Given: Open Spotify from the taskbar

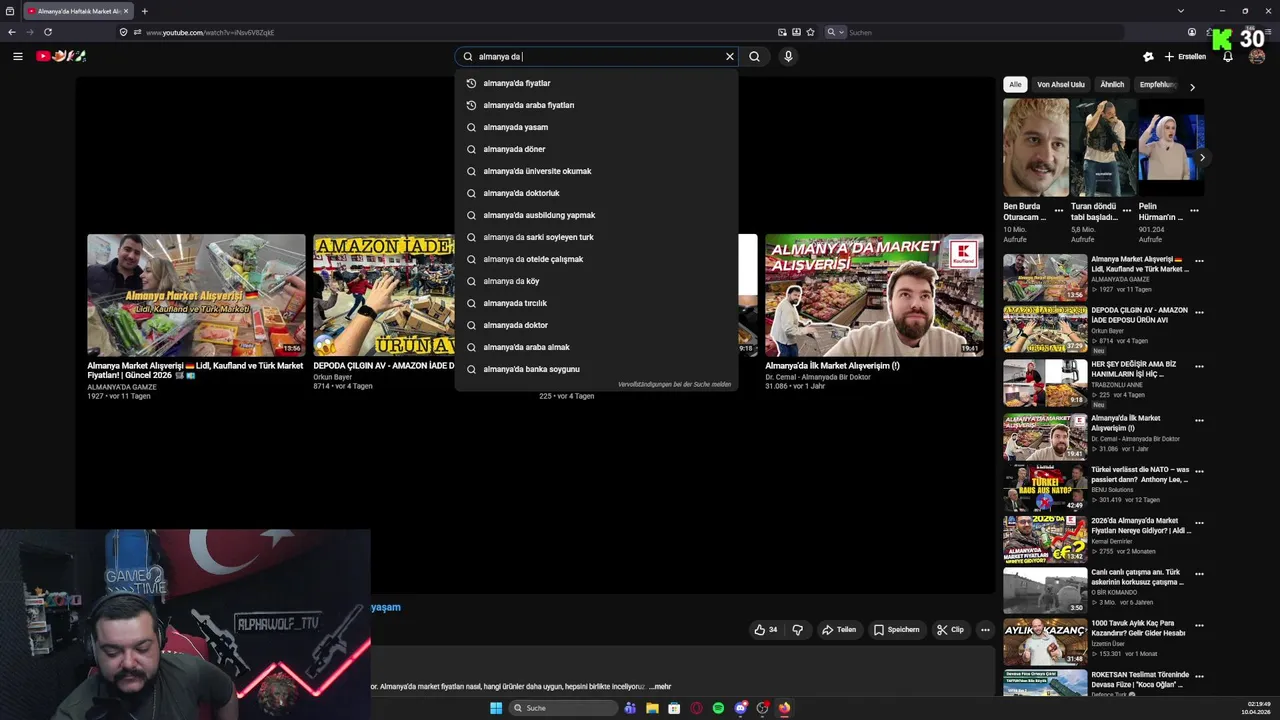Looking at the screenshot, I should tap(718, 708).
